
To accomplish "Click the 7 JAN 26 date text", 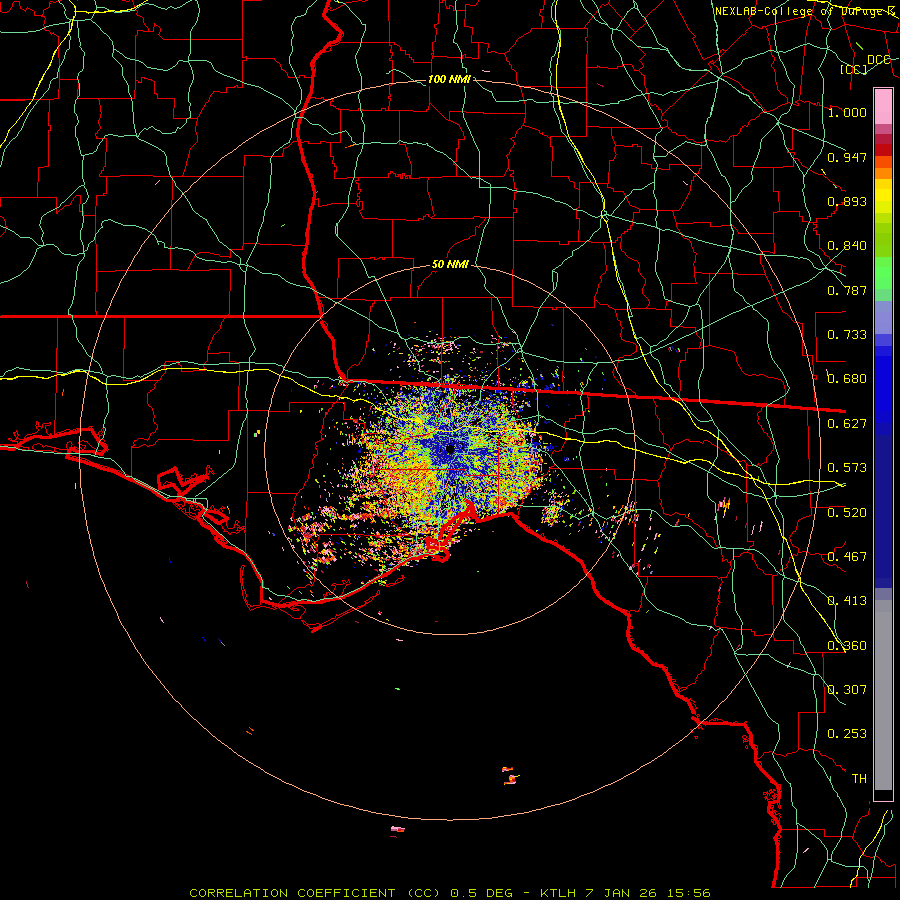I will (x=620, y=893).
